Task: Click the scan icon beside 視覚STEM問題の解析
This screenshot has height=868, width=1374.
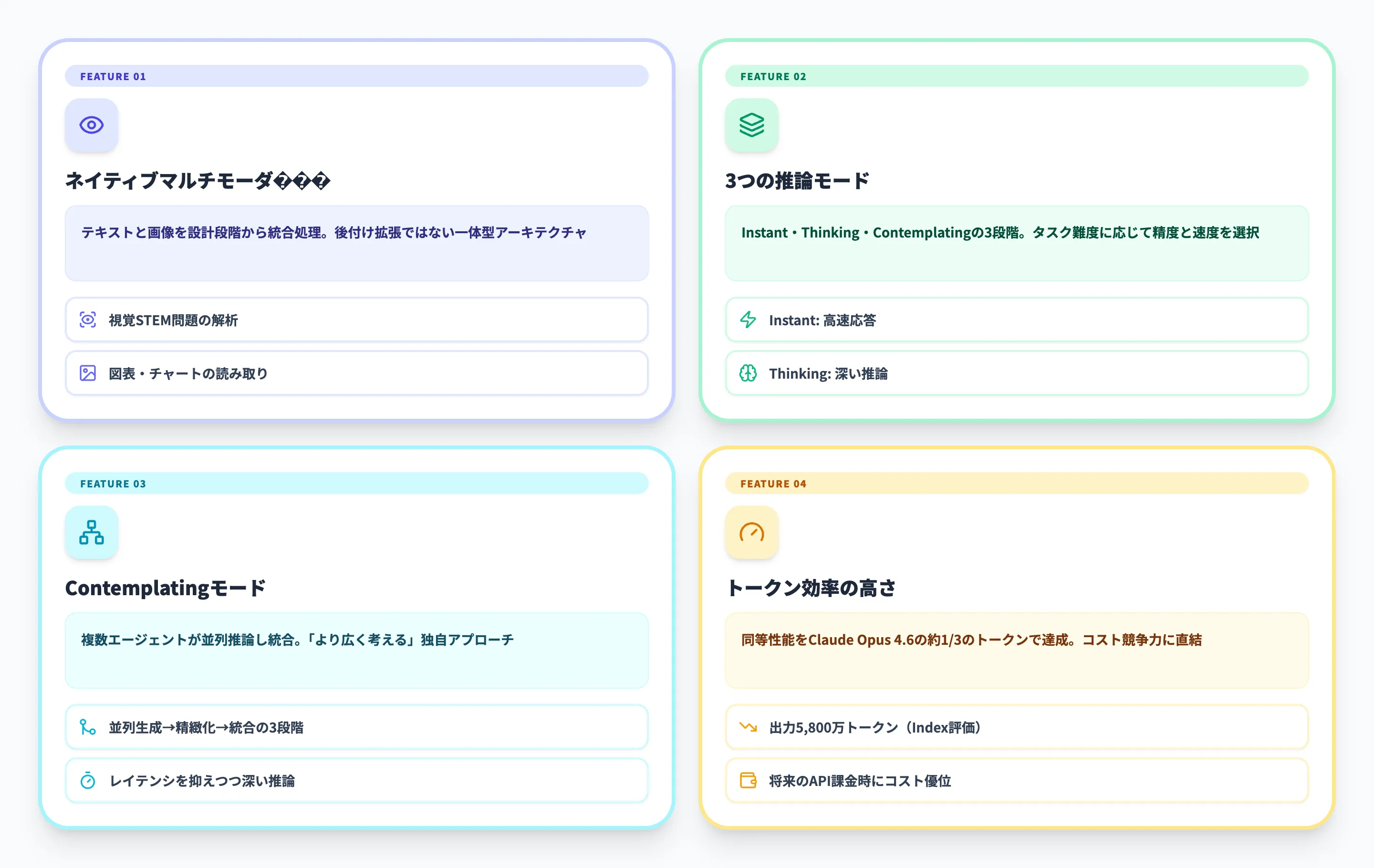Action: point(88,320)
